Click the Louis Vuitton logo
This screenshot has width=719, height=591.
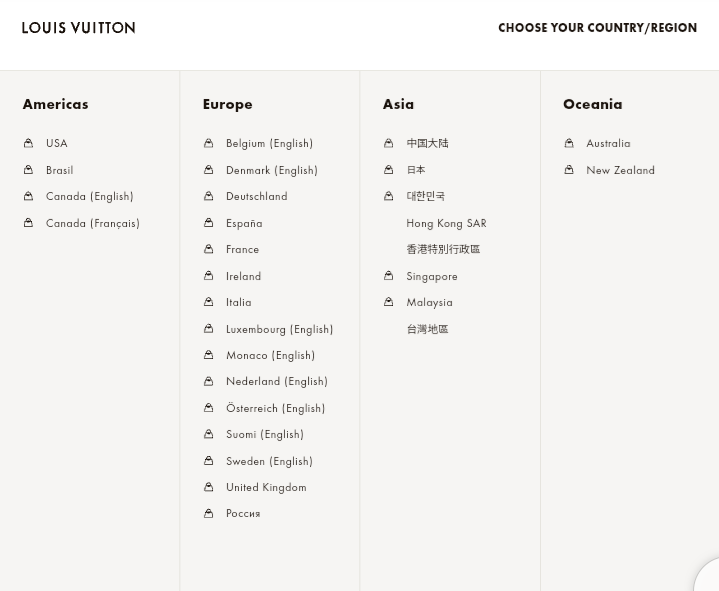point(79,28)
